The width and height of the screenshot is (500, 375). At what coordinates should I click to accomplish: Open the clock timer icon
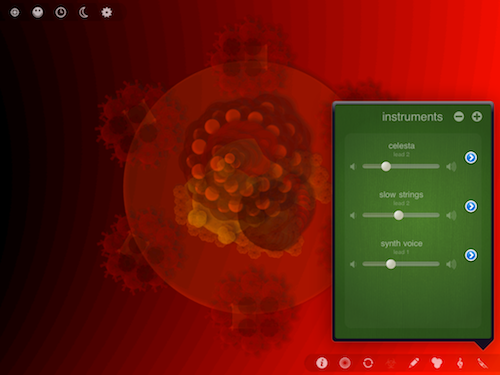click(x=61, y=13)
